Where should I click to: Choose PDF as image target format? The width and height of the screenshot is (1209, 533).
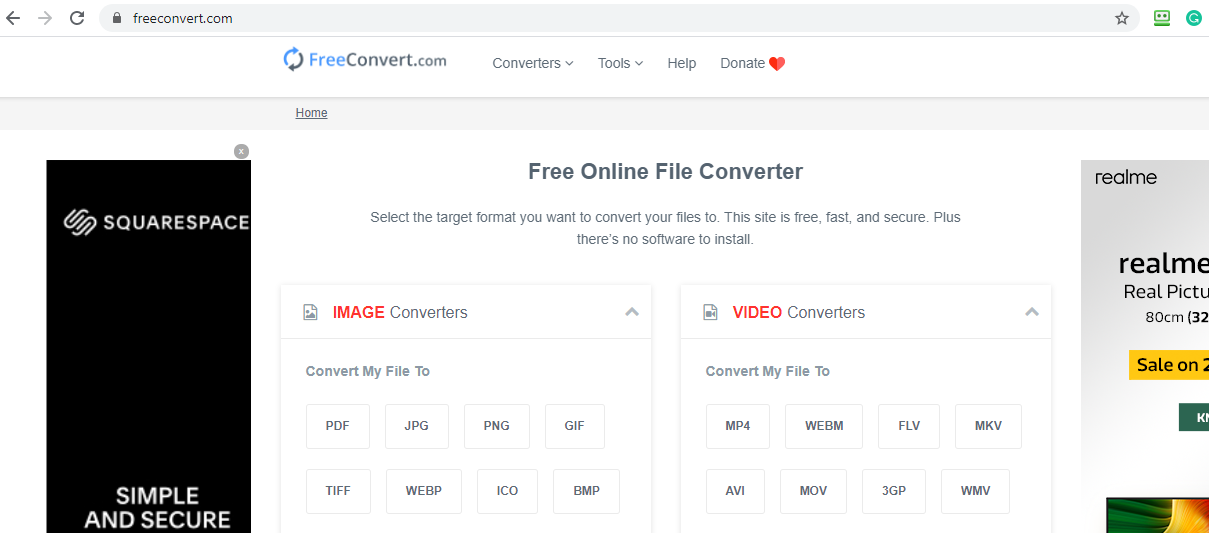pos(338,426)
